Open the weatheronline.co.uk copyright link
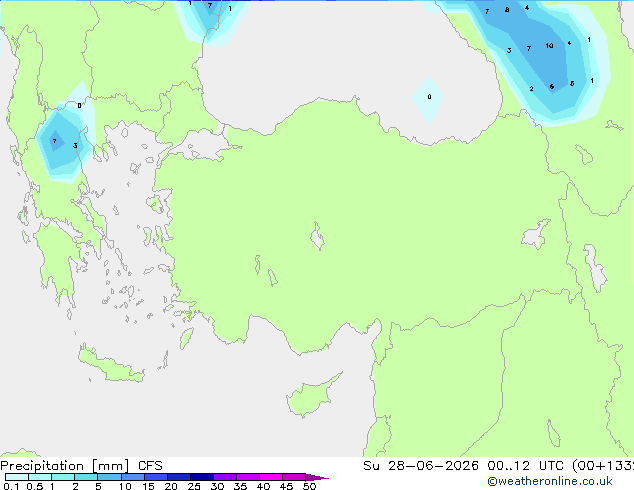The width and height of the screenshot is (634, 490). (550, 481)
